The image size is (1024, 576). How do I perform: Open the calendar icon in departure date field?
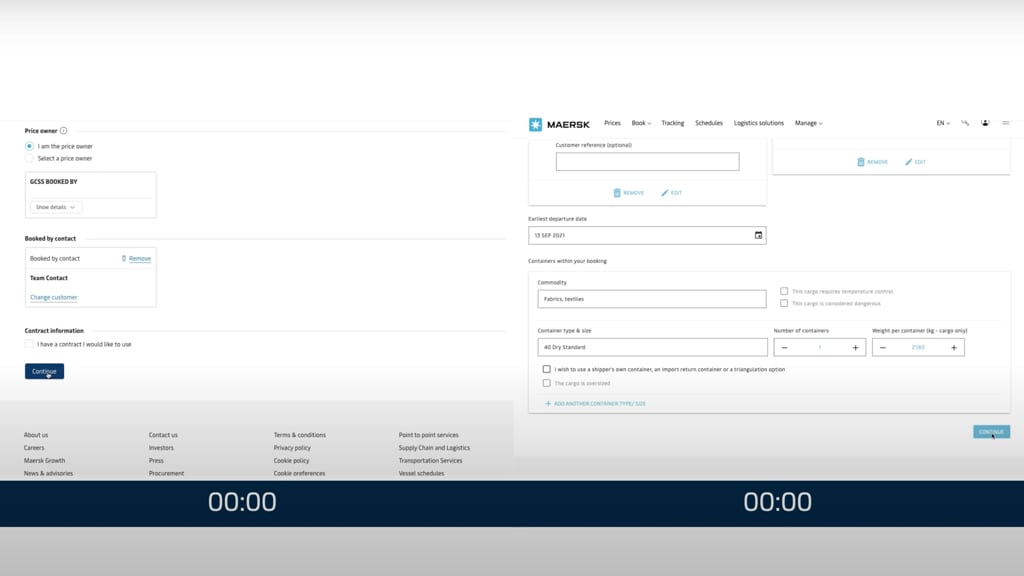click(758, 235)
